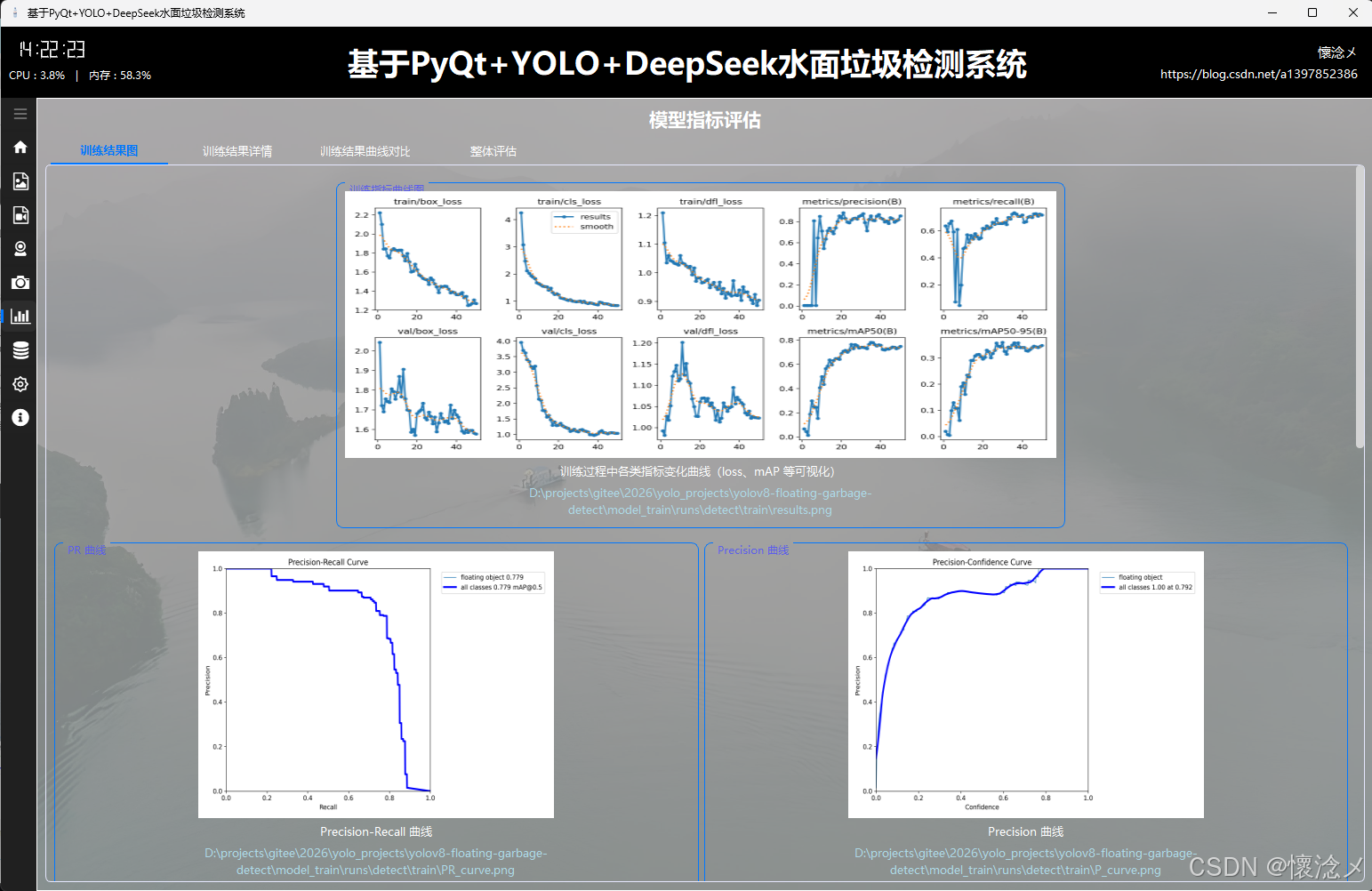Minimize the application window
The image size is (1372, 891).
pyautogui.click(x=1272, y=12)
